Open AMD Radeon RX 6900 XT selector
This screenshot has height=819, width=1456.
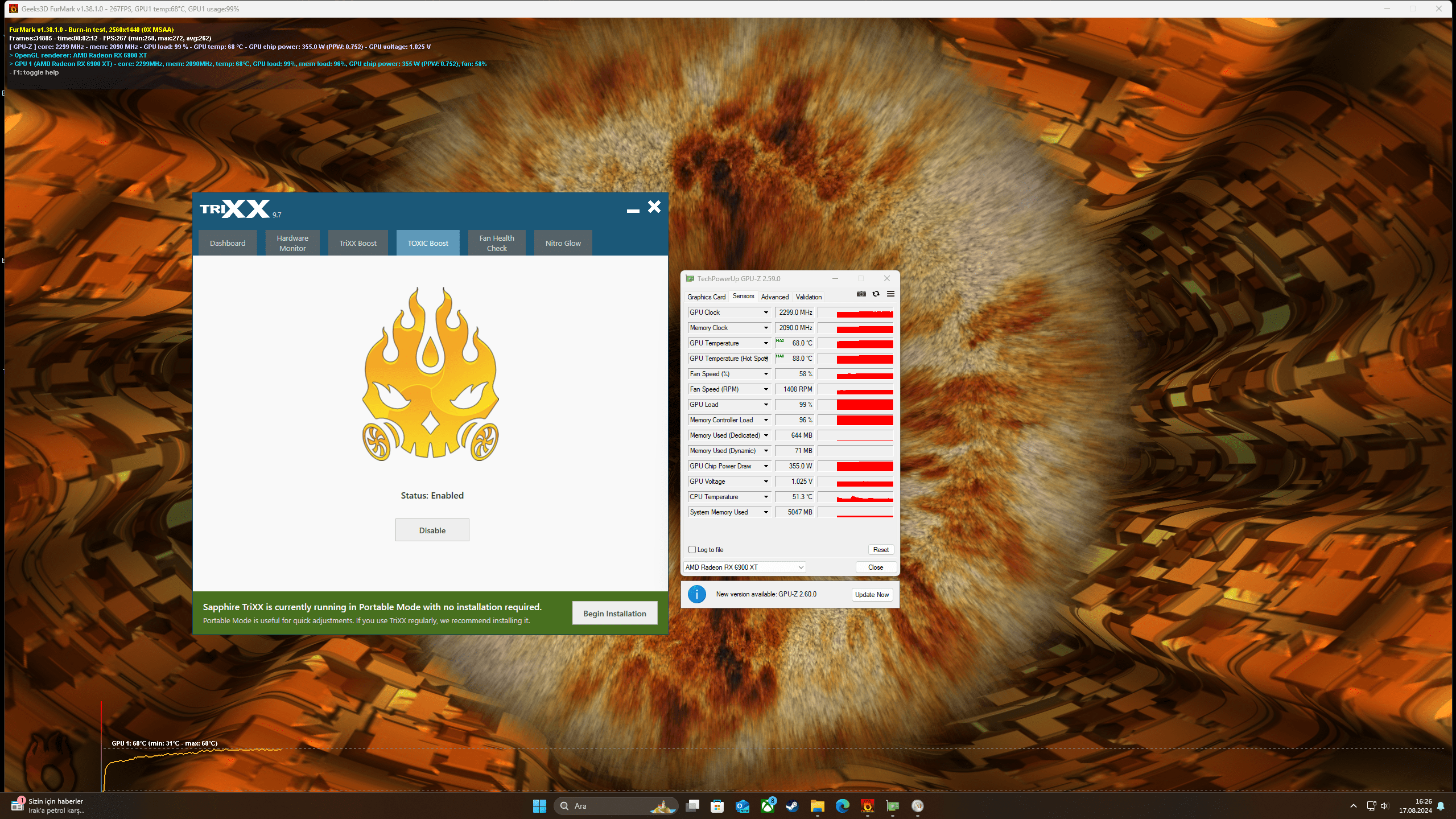pos(744,567)
